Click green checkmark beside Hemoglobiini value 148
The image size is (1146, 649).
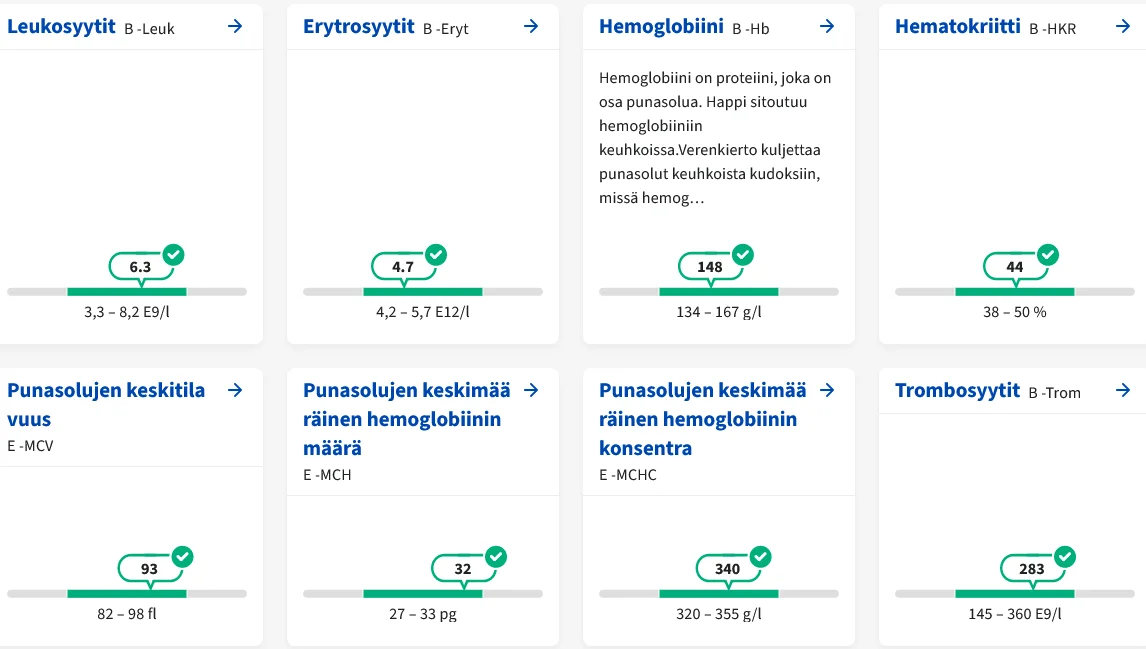[742, 255]
